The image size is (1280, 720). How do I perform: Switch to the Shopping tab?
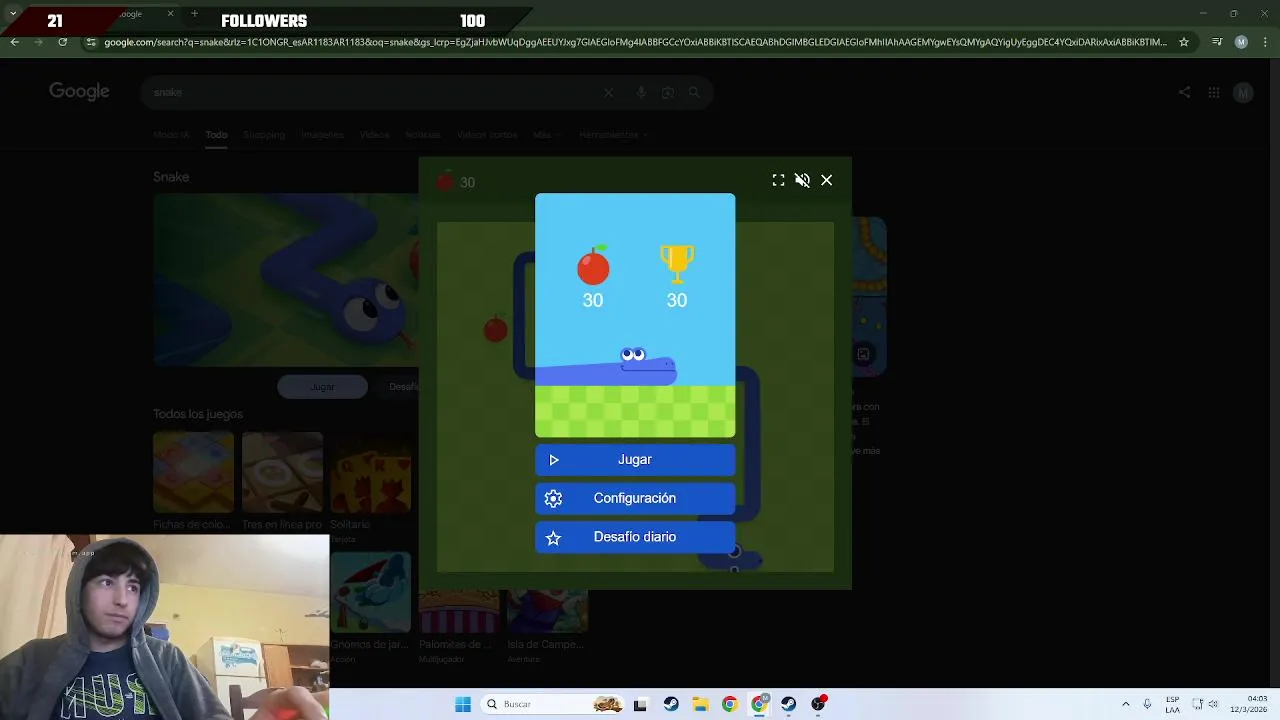(x=264, y=135)
